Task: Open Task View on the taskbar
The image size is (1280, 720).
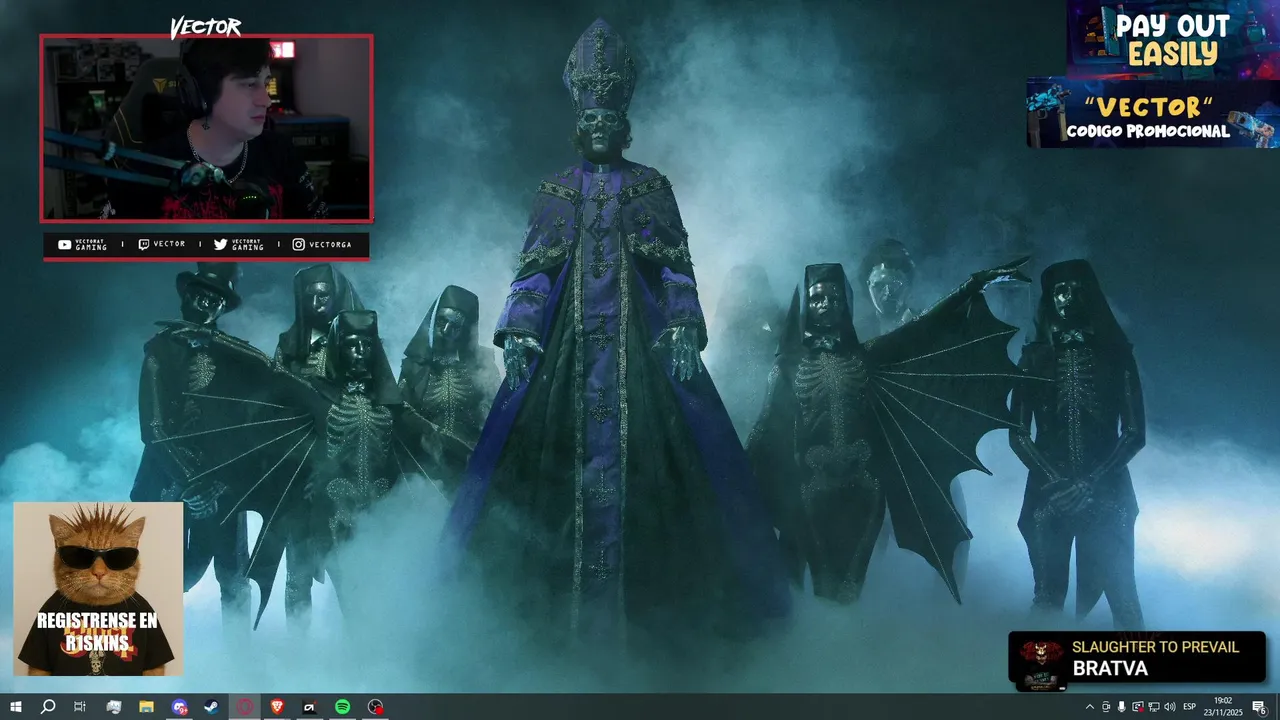Action: tap(80, 707)
